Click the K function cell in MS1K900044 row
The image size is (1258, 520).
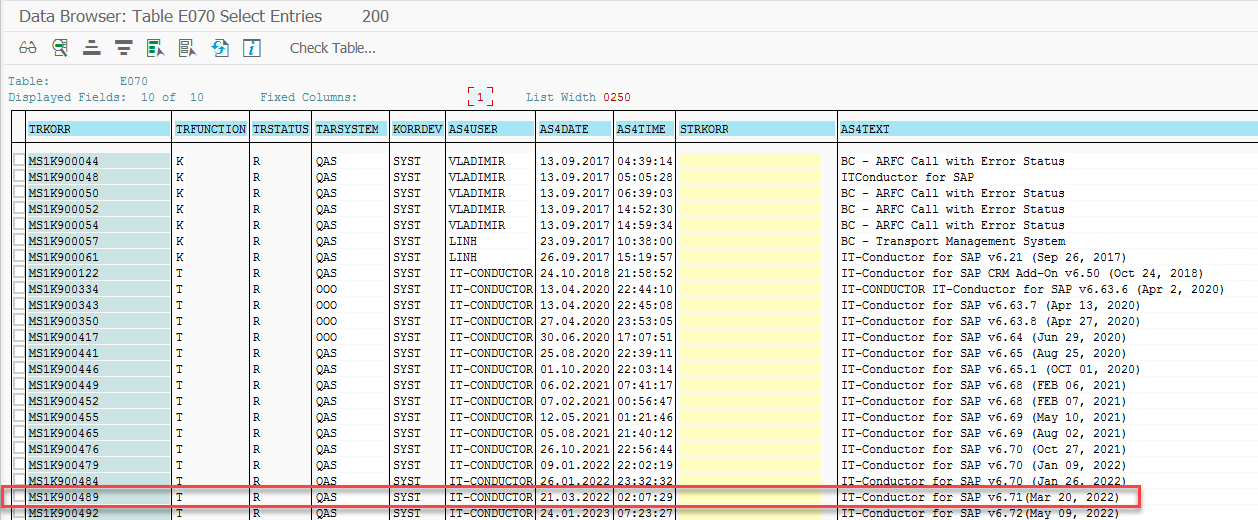pos(180,161)
